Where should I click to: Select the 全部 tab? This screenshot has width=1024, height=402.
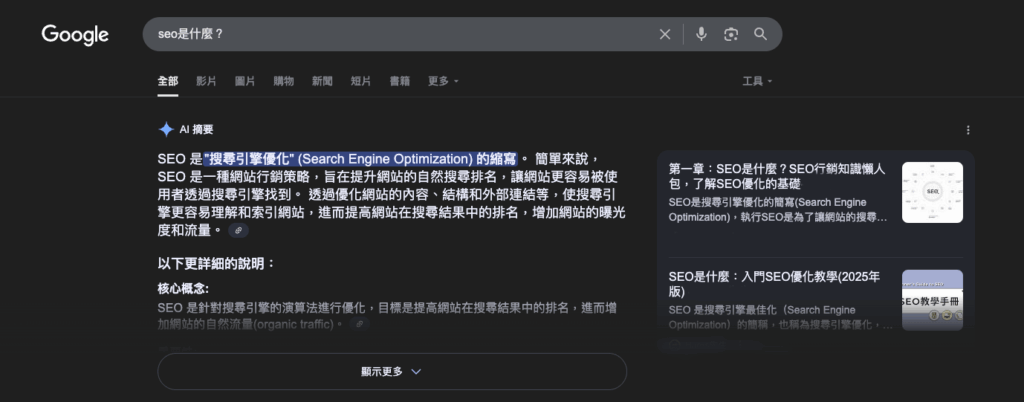pos(167,81)
